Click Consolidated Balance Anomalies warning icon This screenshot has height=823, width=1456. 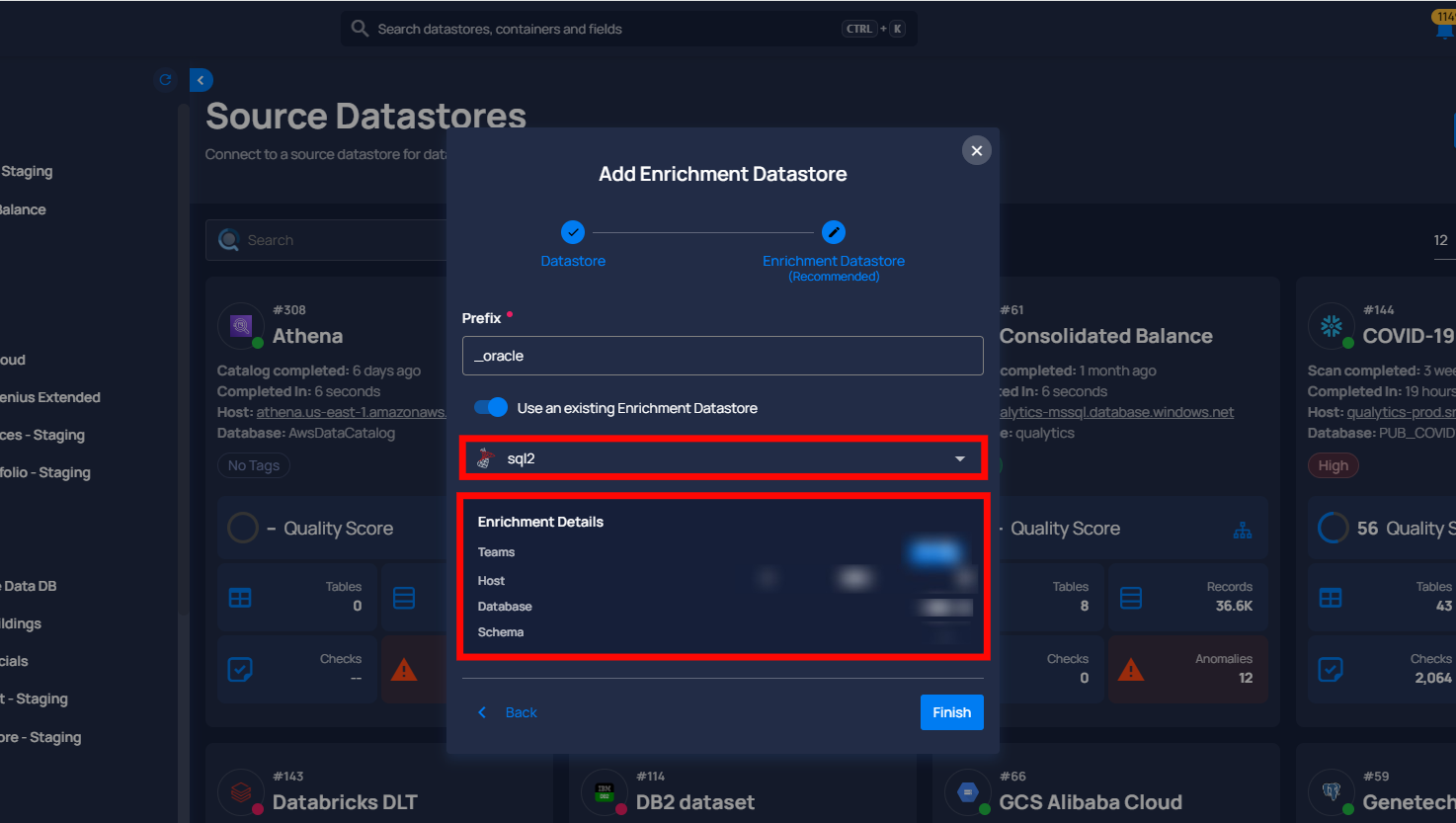(x=1131, y=670)
